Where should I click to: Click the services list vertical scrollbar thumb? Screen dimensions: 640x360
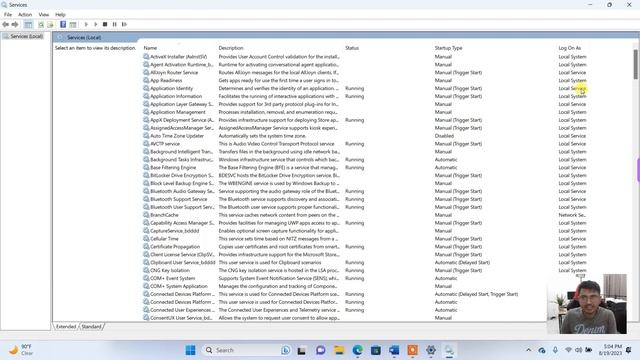(636, 64)
